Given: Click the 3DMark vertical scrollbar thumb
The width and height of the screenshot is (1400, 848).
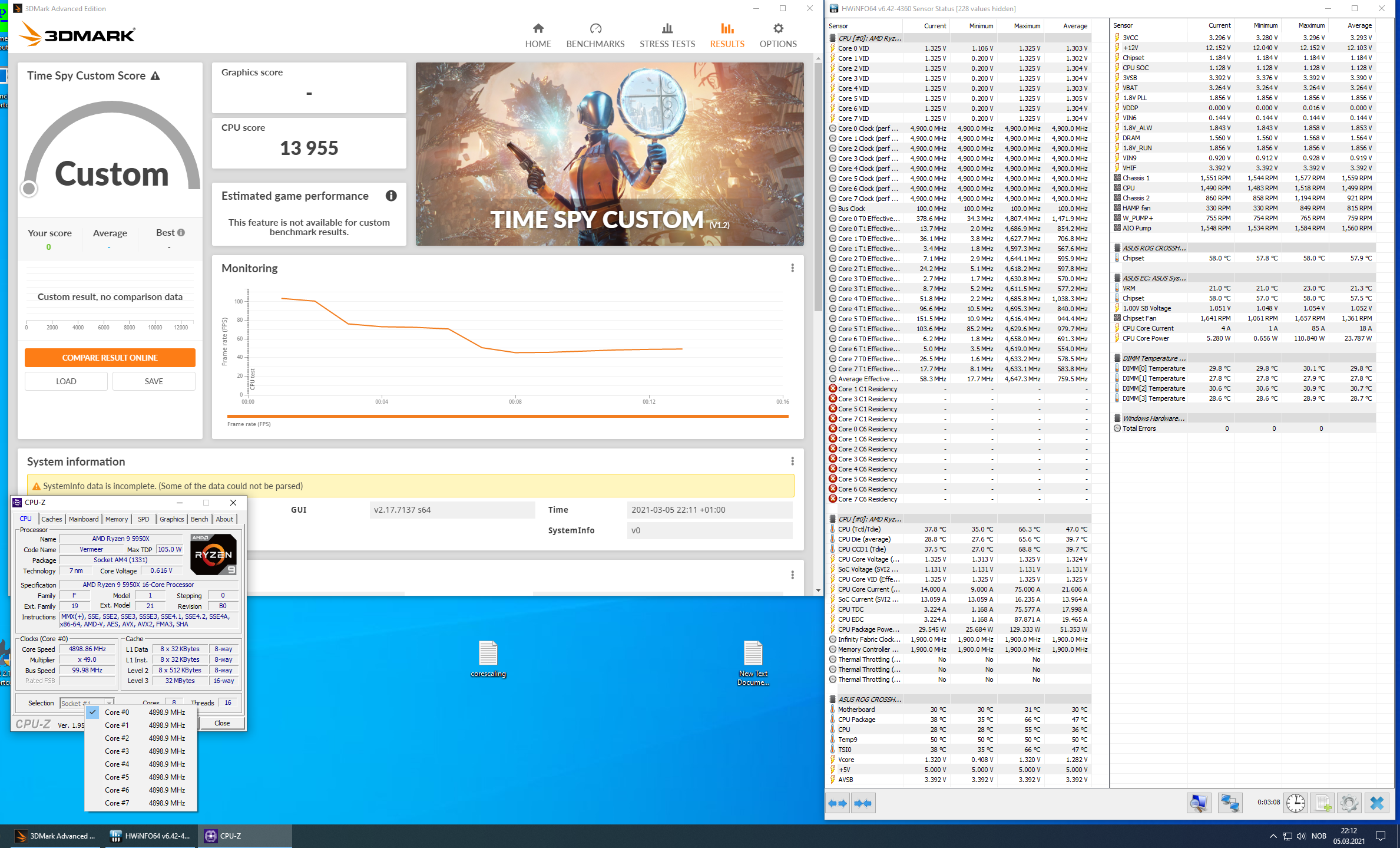Looking at the screenshot, I should tap(818, 187).
